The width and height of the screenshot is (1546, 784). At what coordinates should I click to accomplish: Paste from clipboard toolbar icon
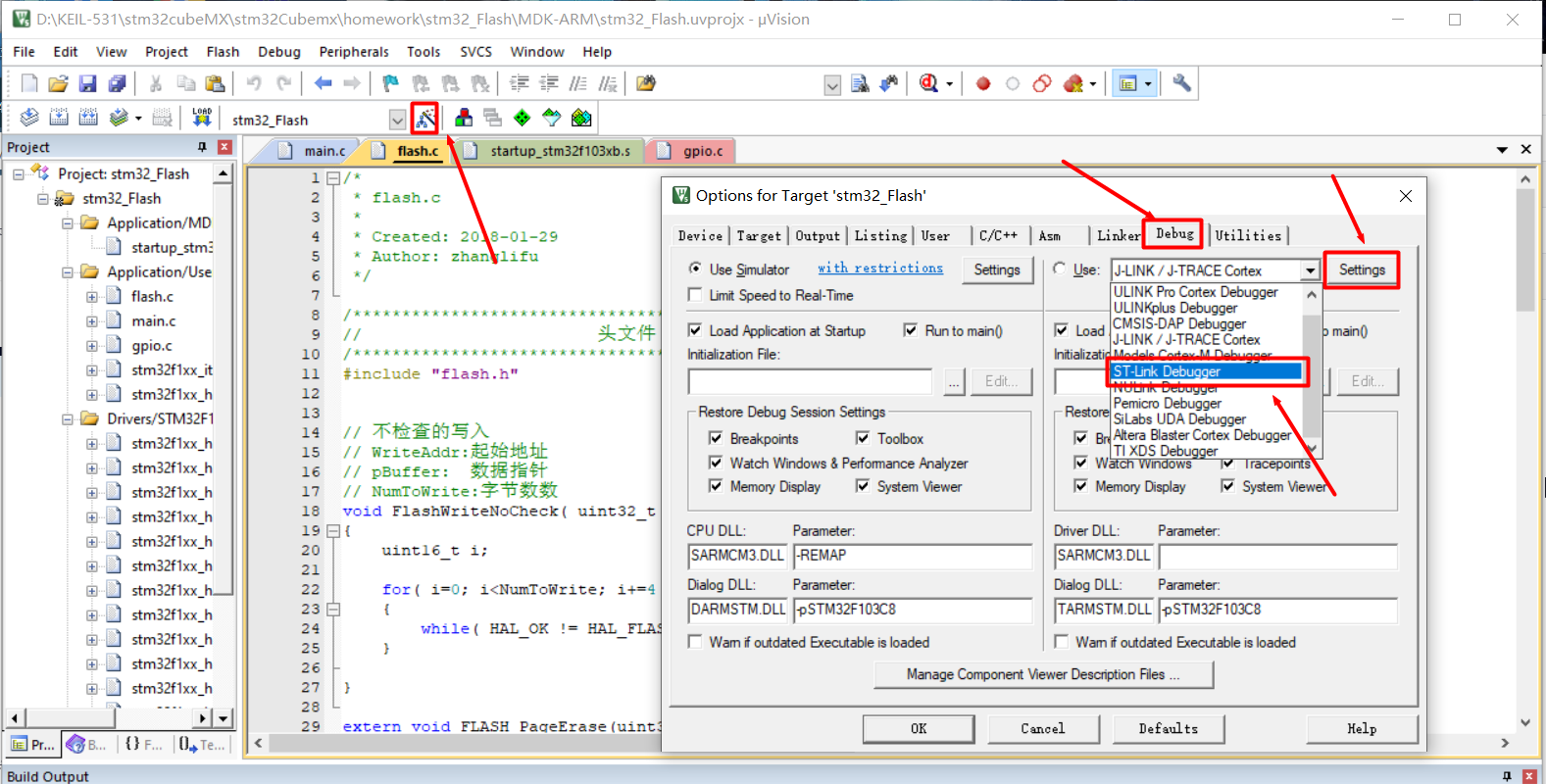point(215,83)
